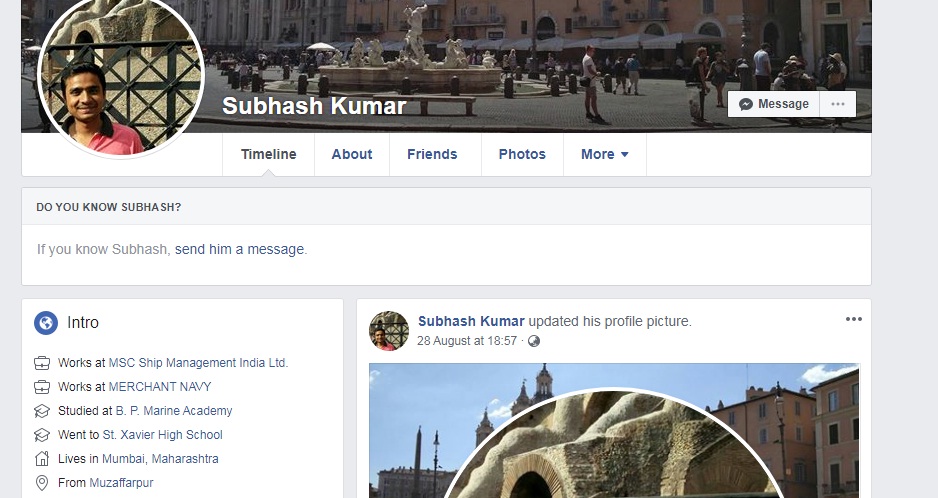Open St. Xavier High School link

click(162, 435)
